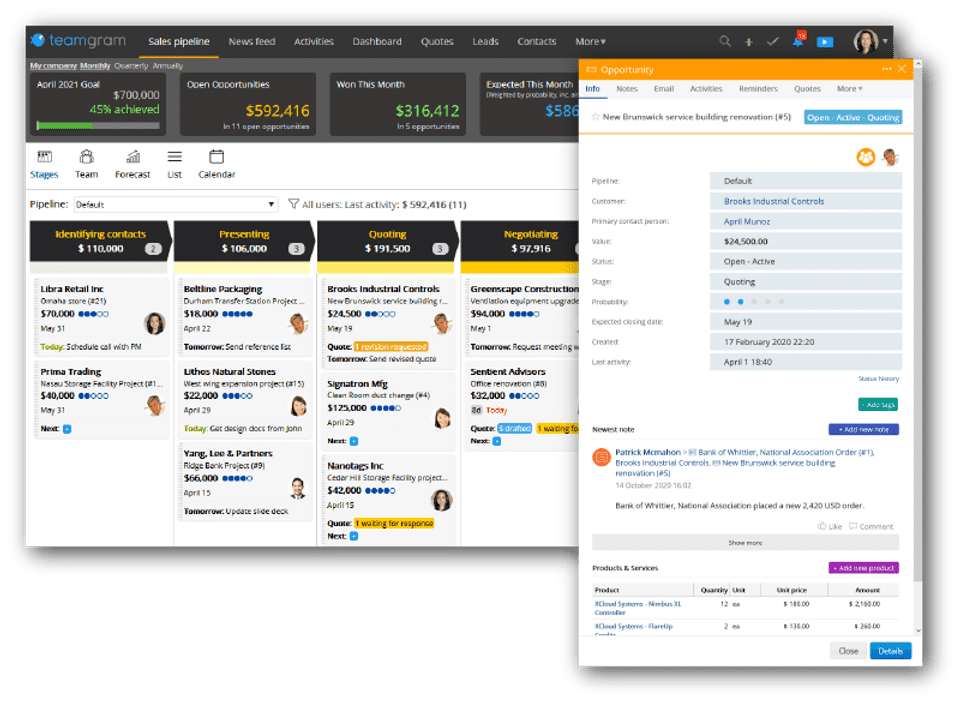The width and height of the screenshot is (960, 703).
Task: Click the note author icon beside Patrick Mcmahon
Action: click(x=601, y=457)
